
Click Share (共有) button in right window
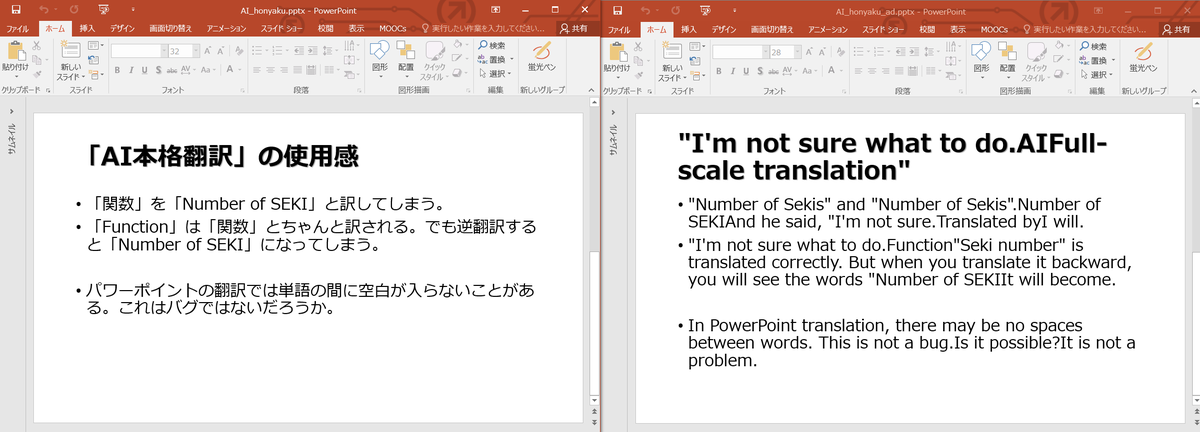1176,30
